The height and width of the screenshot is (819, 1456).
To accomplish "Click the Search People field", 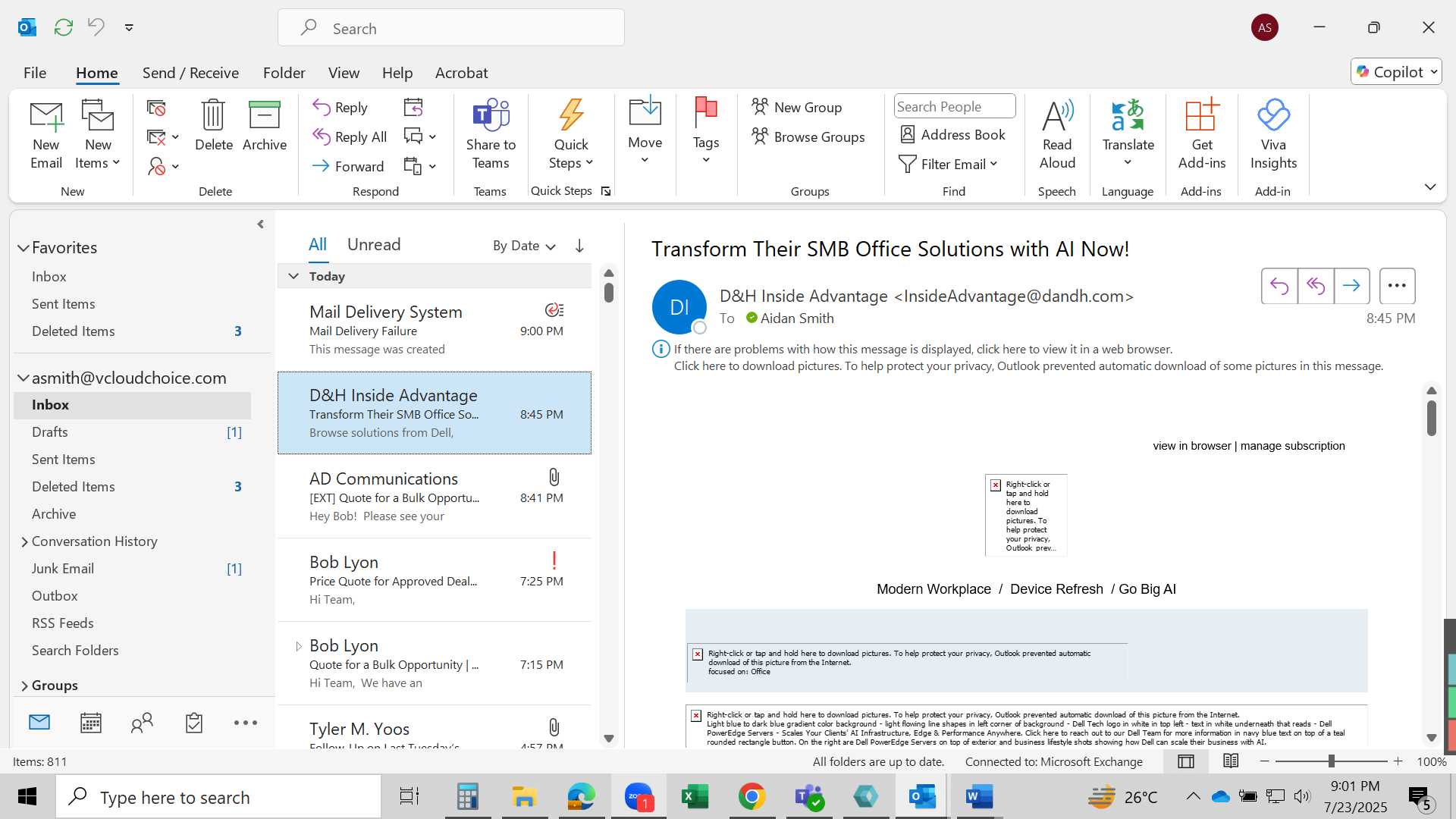I will point(954,106).
